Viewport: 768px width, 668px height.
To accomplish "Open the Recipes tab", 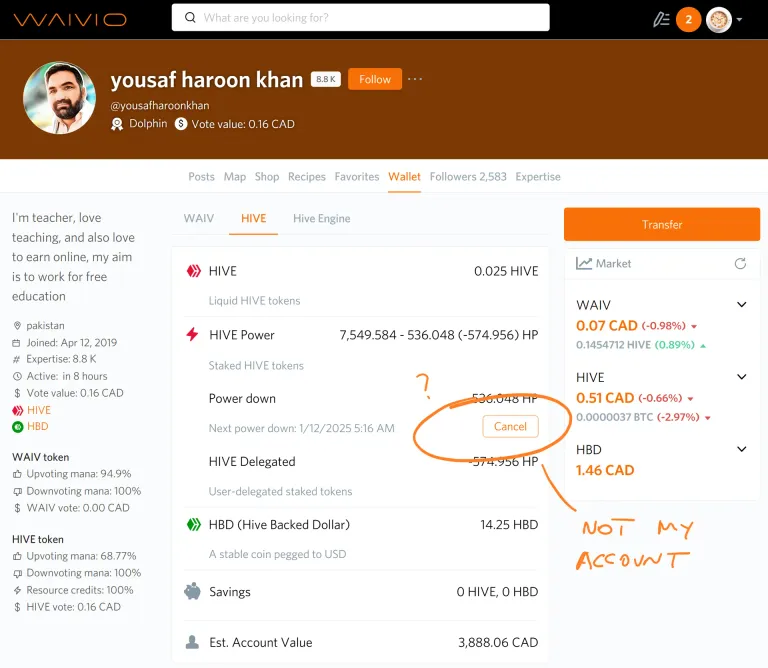I will (x=307, y=176).
